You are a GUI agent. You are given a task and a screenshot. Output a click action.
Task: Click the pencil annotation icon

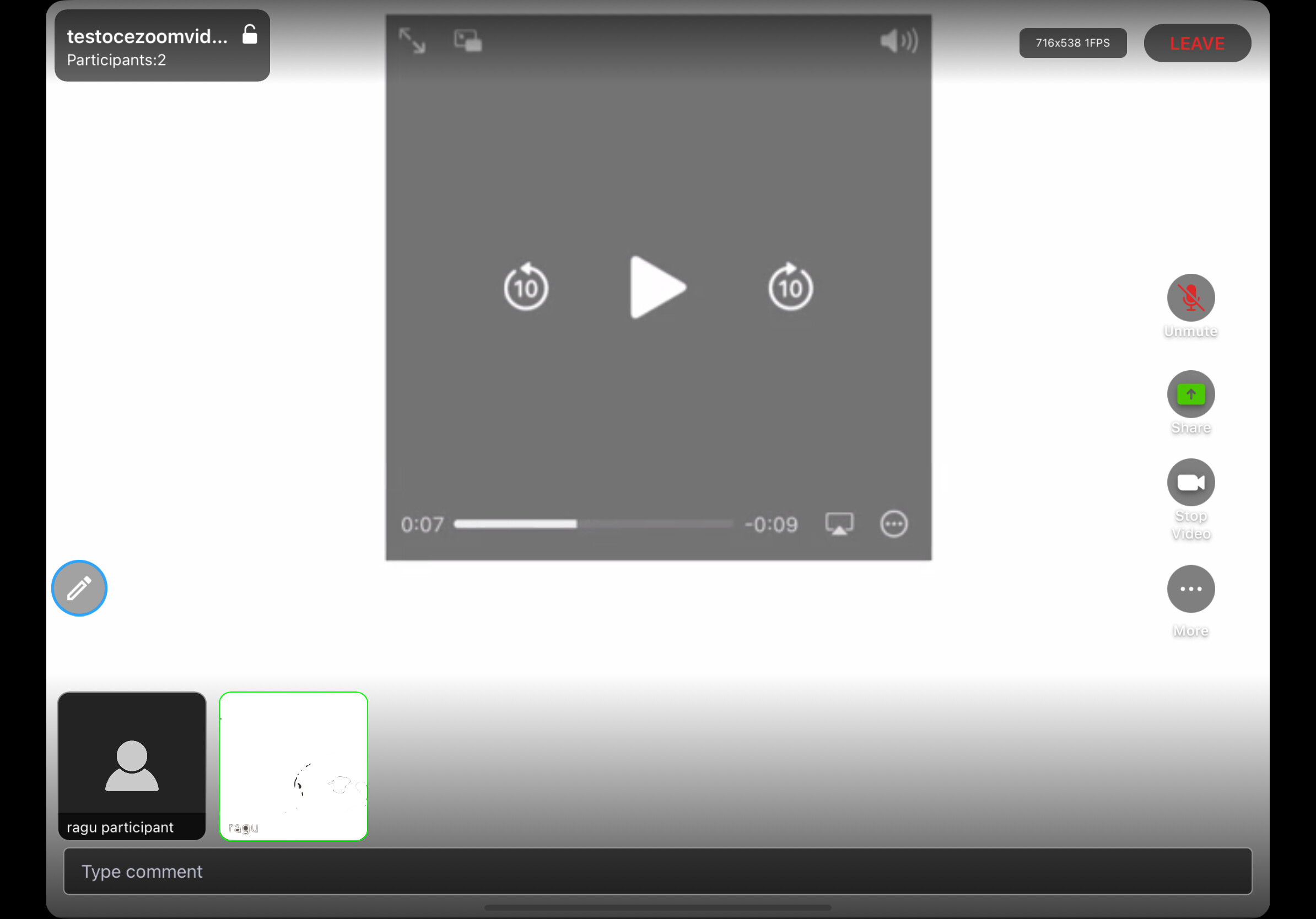pyautogui.click(x=79, y=588)
